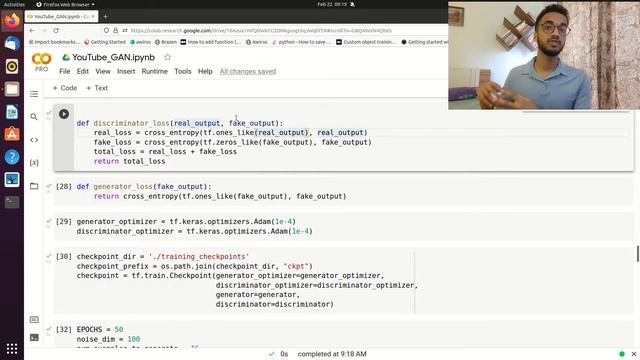Open the Import bookmarks item
The height and width of the screenshot is (360, 640).
[x=54, y=42]
